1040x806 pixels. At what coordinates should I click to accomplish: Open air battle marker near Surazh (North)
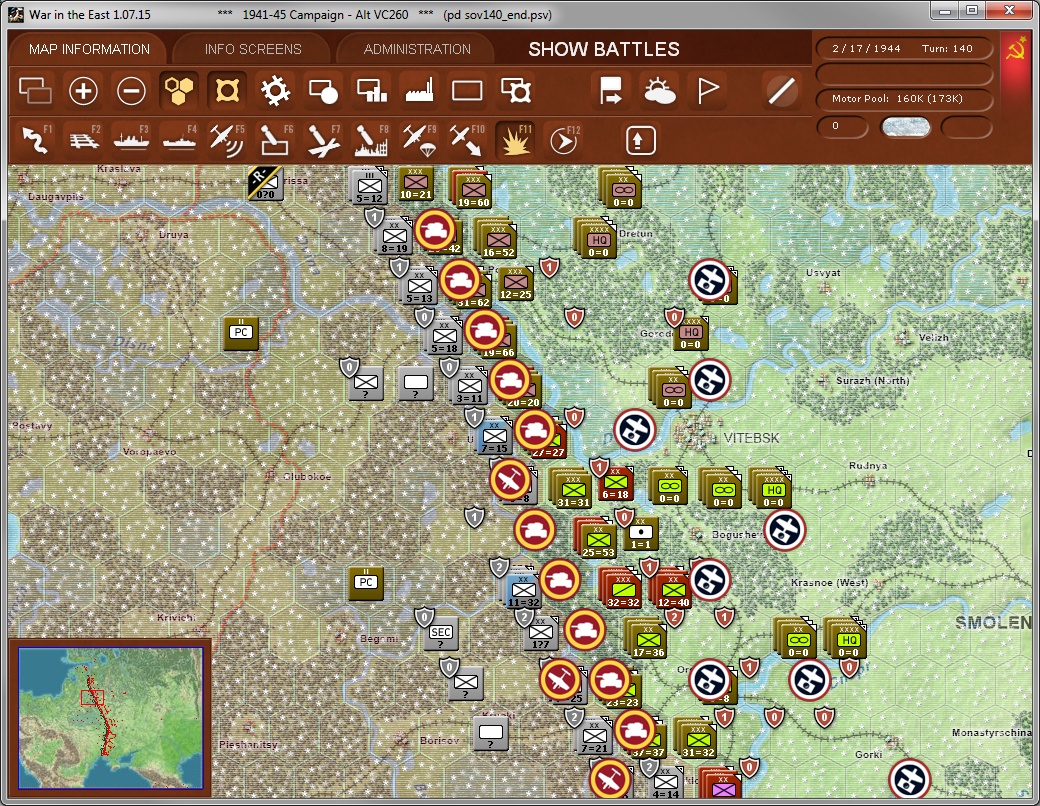[x=710, y=380]
